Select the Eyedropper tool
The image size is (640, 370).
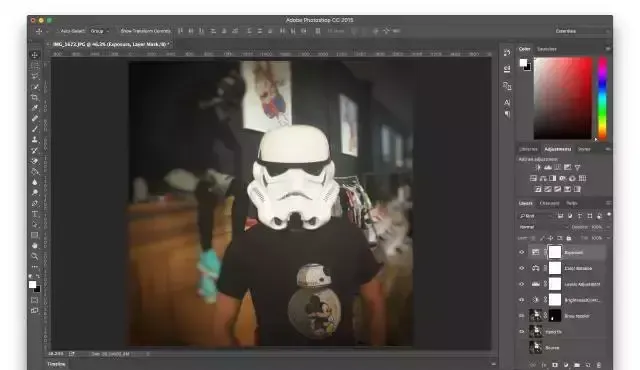(35, 108)
